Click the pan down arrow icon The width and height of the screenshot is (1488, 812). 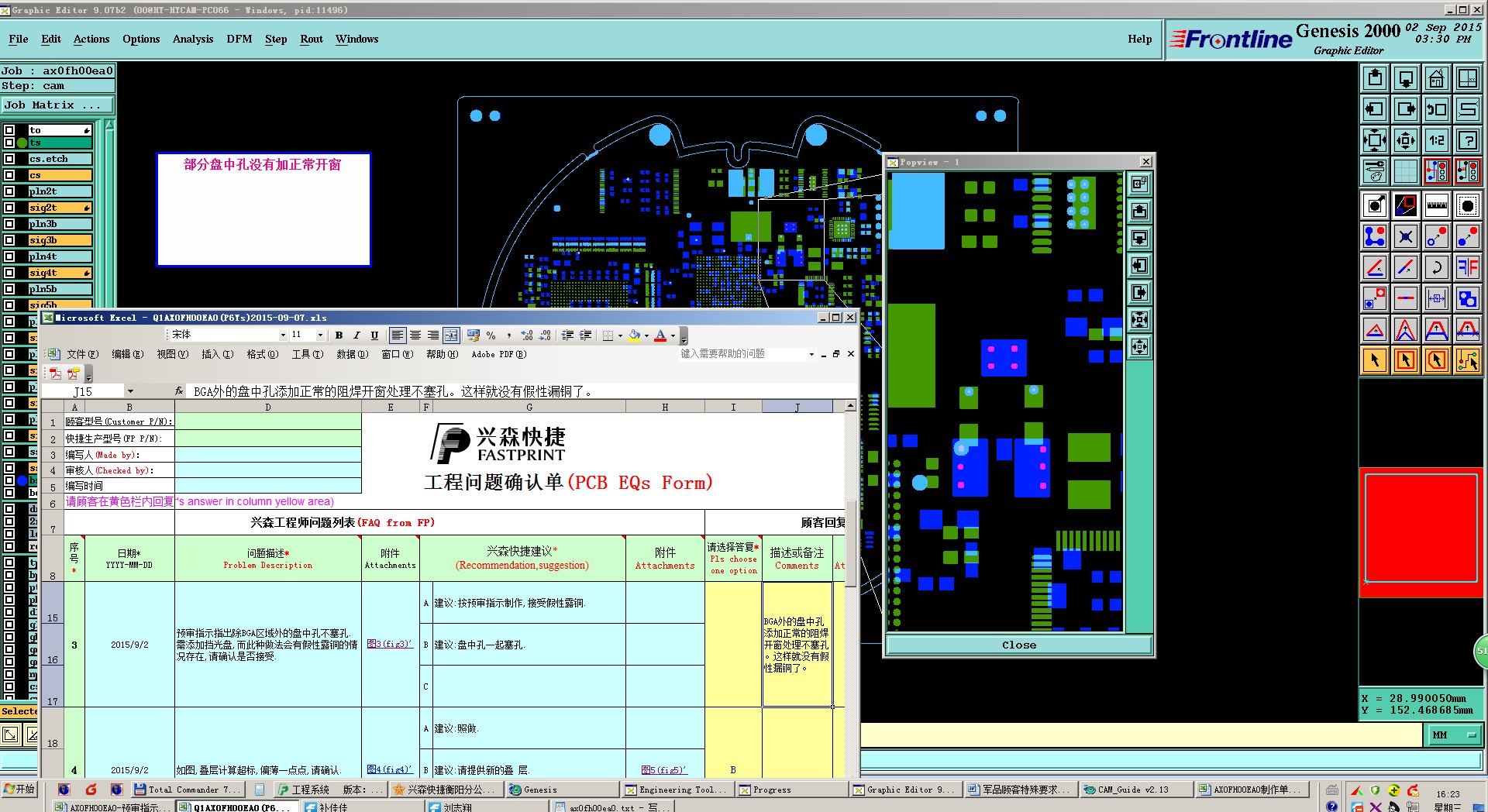1405,78
